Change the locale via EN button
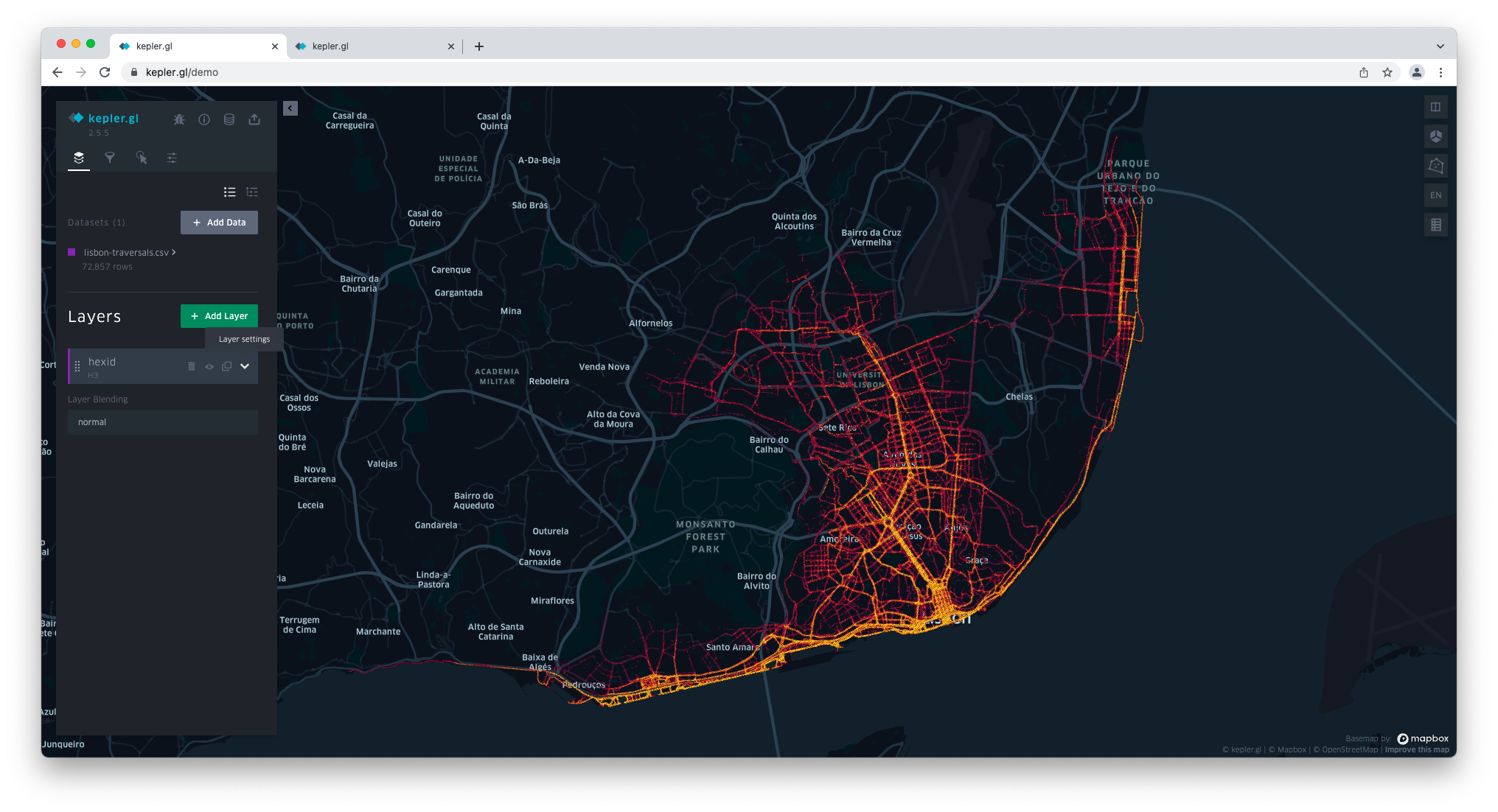Image resolution: width=1498 pixels, height=812 pixels. [x=1435, y=195]
